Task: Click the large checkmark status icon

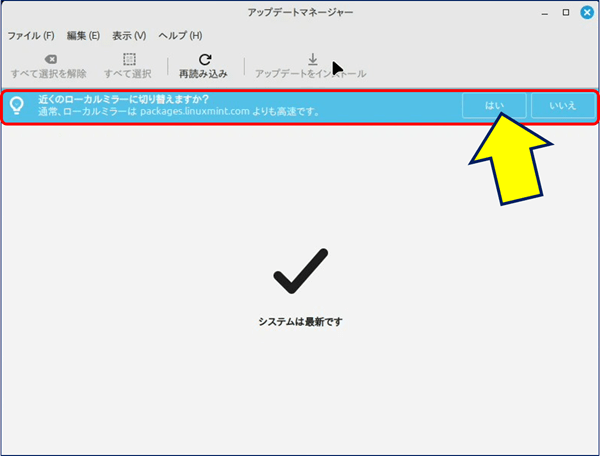Action: (x=300, y=271)
